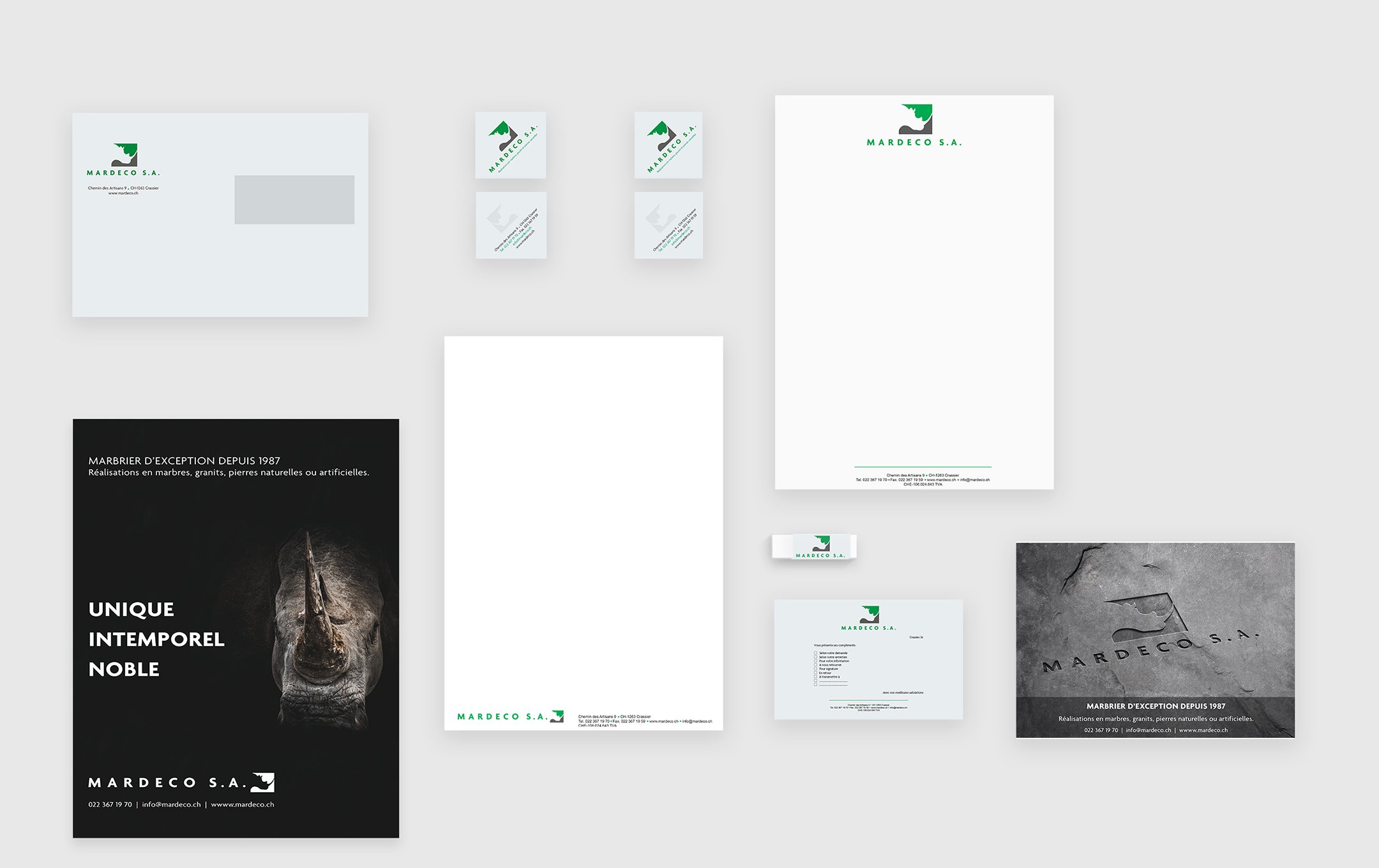The image size is (1379, 868).
Task: Click the word UNIQUE on poster
Action: (131, 610)
